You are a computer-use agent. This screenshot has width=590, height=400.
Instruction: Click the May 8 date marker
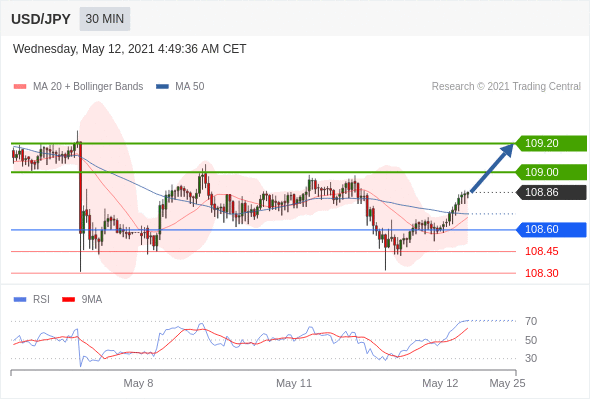point(138,383)
